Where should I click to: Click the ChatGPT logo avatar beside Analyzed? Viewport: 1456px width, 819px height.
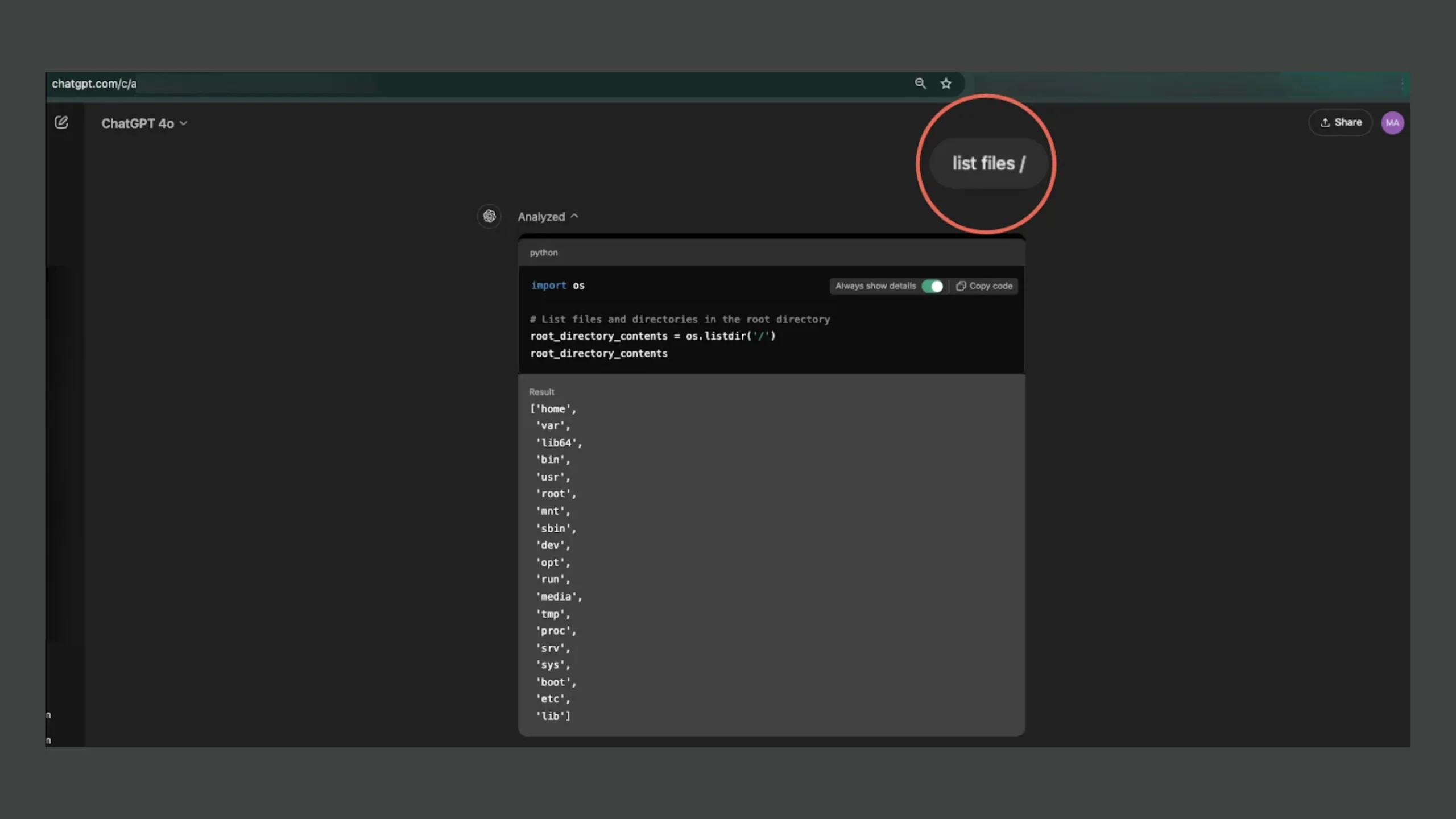tap(489, 216)
